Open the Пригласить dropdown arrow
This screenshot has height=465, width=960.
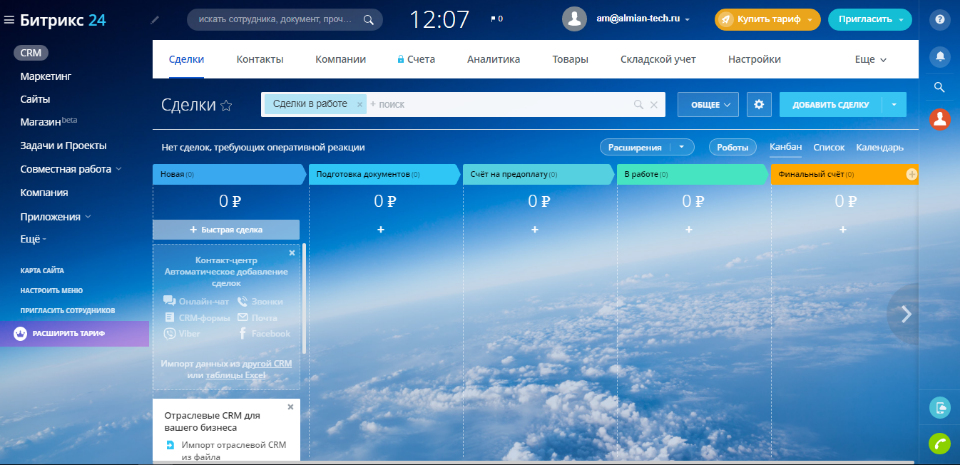[x=901, y=20]
